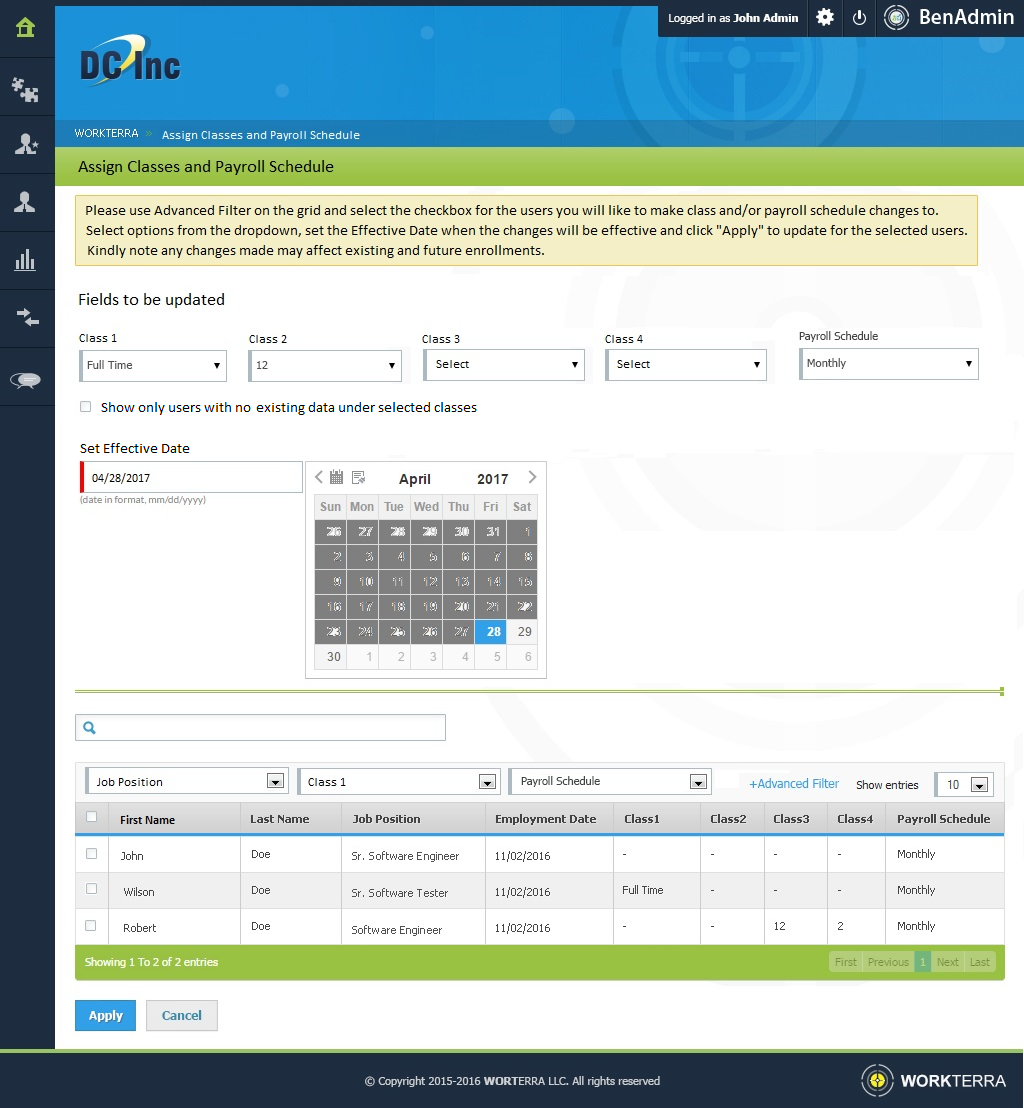Open the Show entries dropdown
Screen dimensions: 1024x1108
click(x=964, y=785)
